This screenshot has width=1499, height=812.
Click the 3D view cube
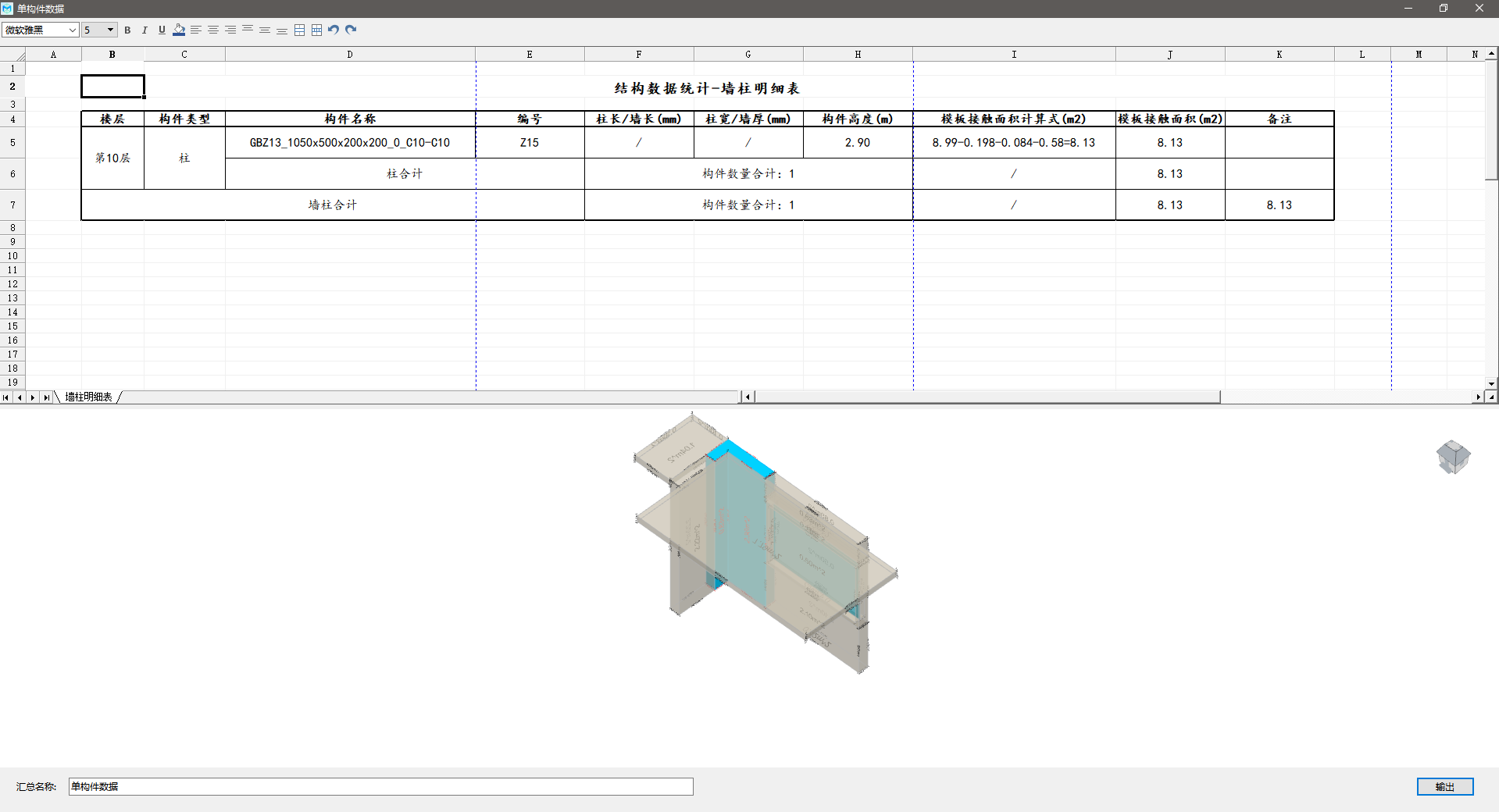pos(1453,457)
